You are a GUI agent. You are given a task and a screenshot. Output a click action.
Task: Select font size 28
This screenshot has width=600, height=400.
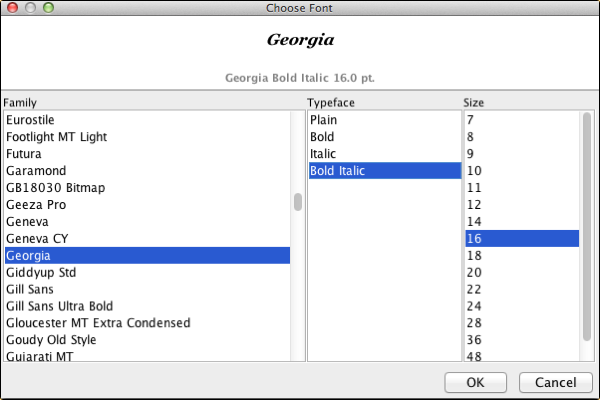(x=522, y=323)
